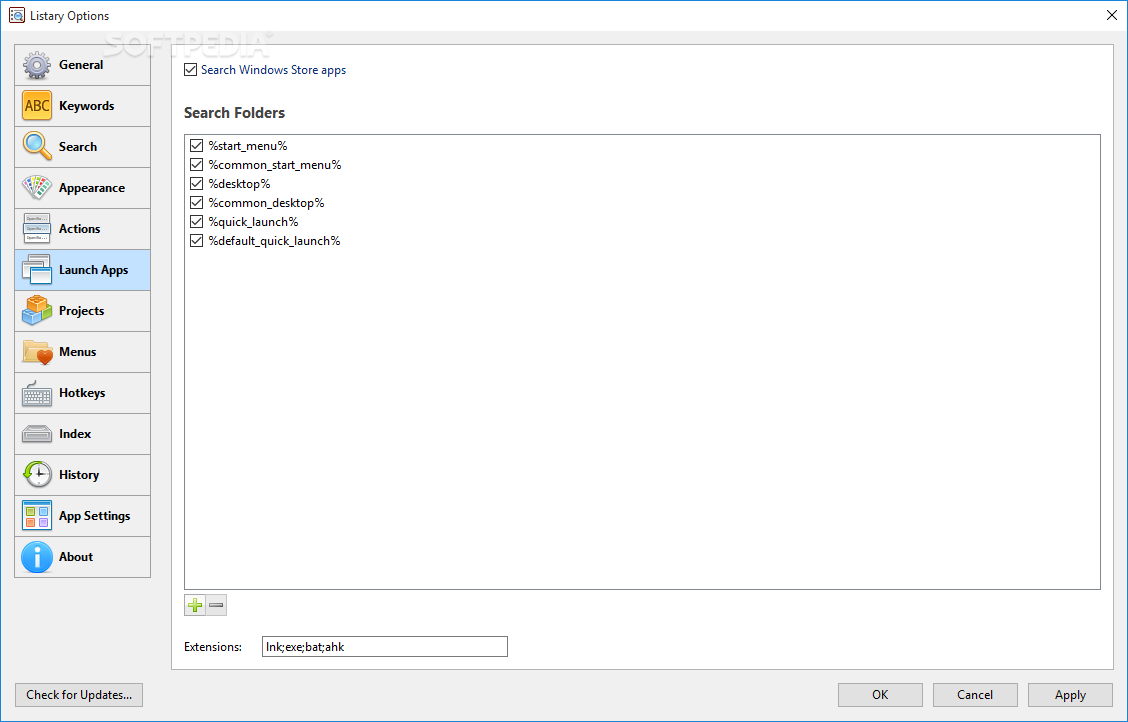Uncheck the %start_menu% folder
Image resolution: width=1128 pixels, height=722 pixels.
(x=196, y=146)
